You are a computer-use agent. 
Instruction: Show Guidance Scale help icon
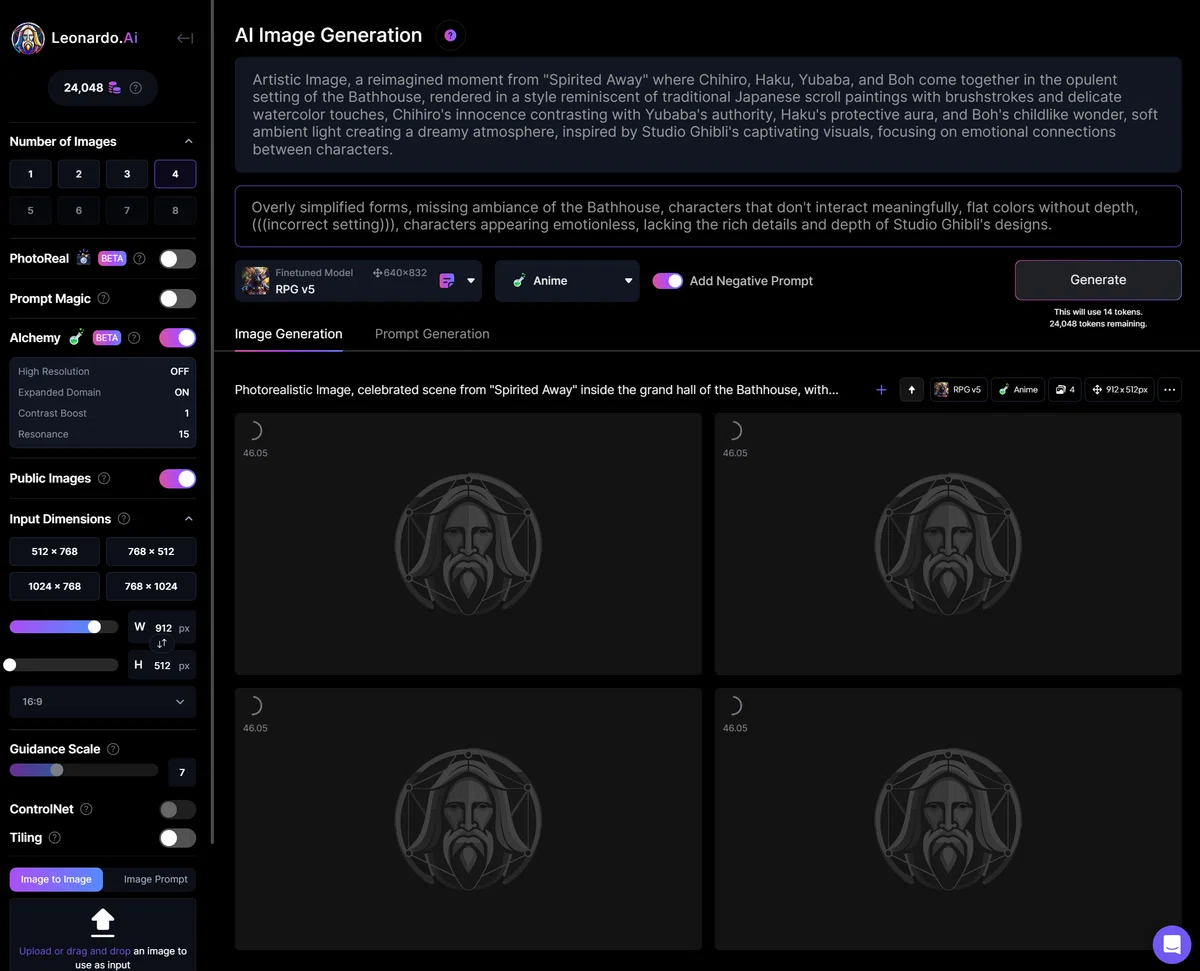click(113, 749)
